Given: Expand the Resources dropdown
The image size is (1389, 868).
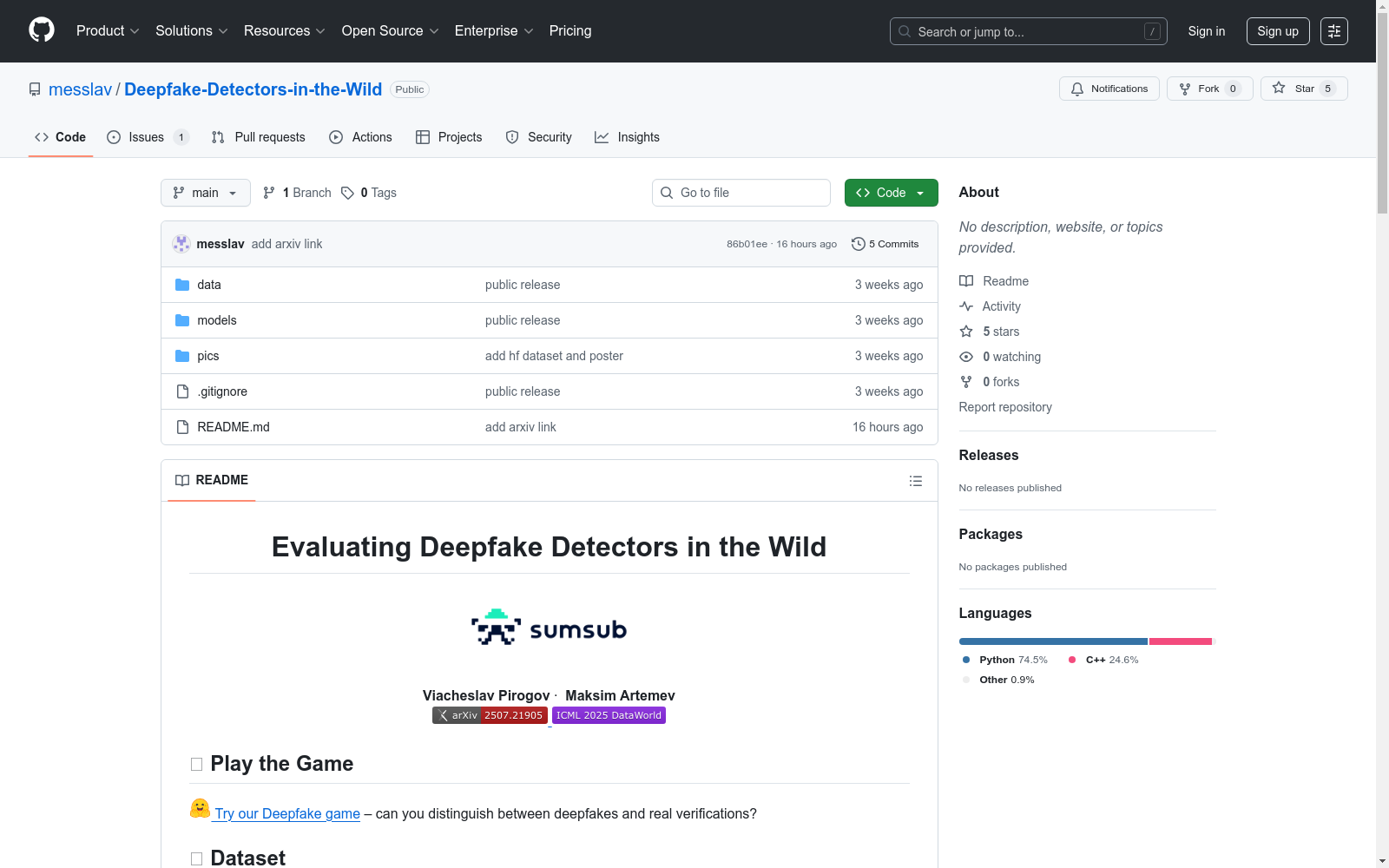Looking at the screenshot, I should point(285,31).
